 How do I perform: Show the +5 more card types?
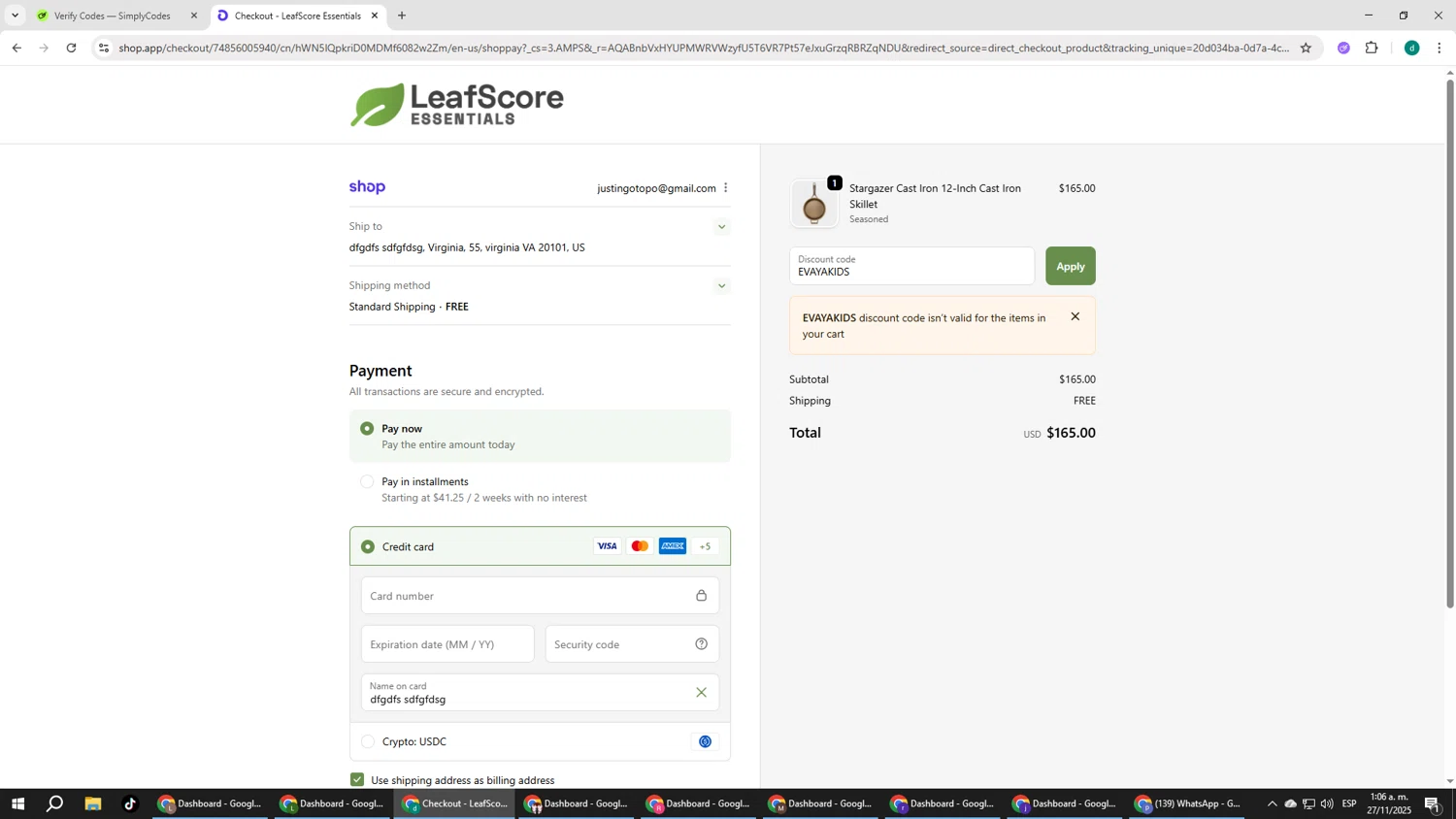[x=706, y=546]
